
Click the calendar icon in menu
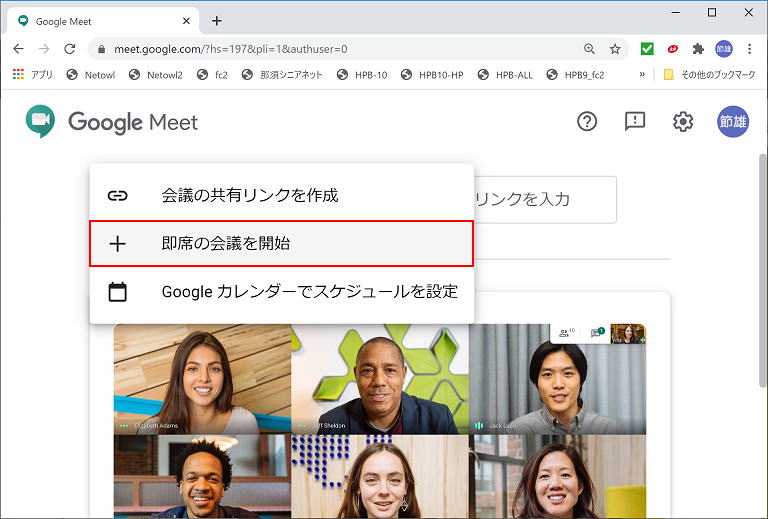click(118, 292)
